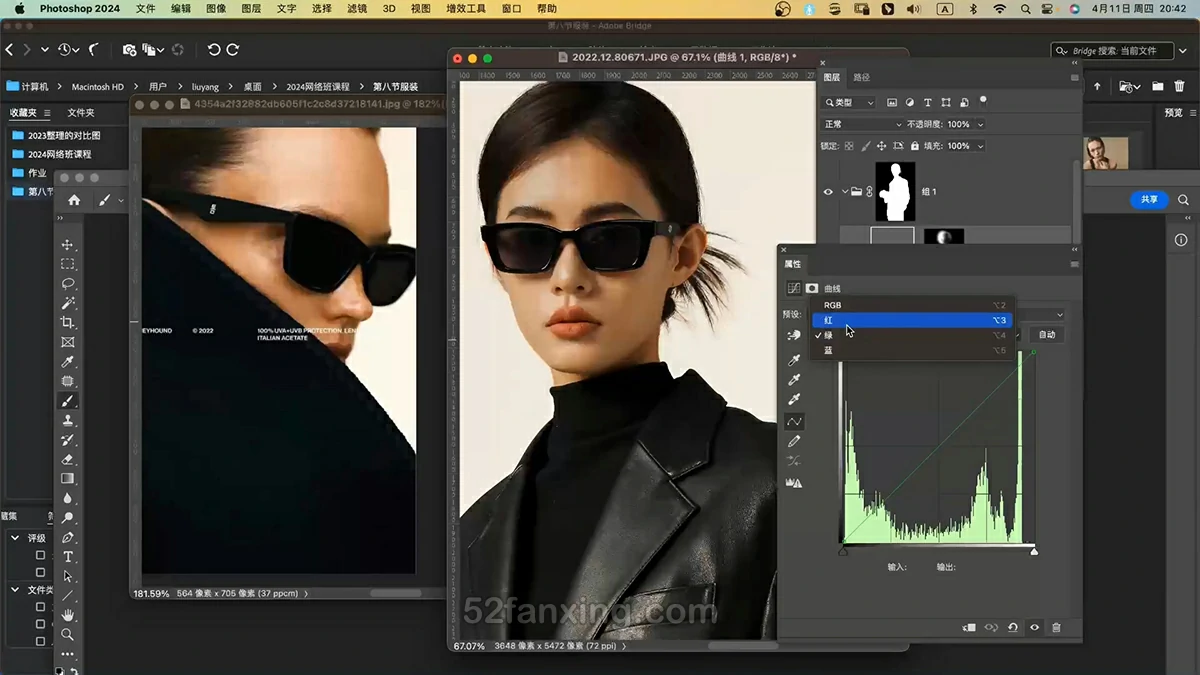
Task: Collapse the 组 1 group chevron
Action: tap(845, 192)
